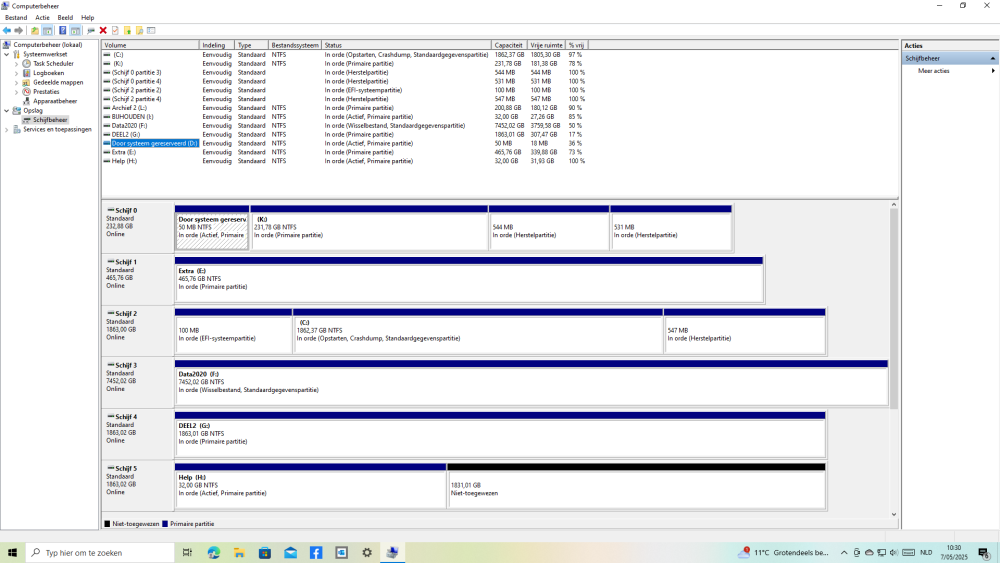Expand the Gedeelde mappen node
Viewport: 1000px width, 563px height.
[x=16, y=82]
